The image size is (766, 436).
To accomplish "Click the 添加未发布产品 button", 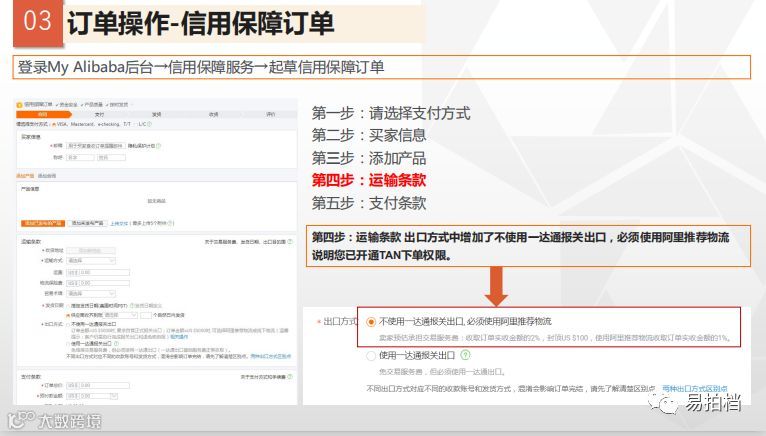I will [88, 223].
